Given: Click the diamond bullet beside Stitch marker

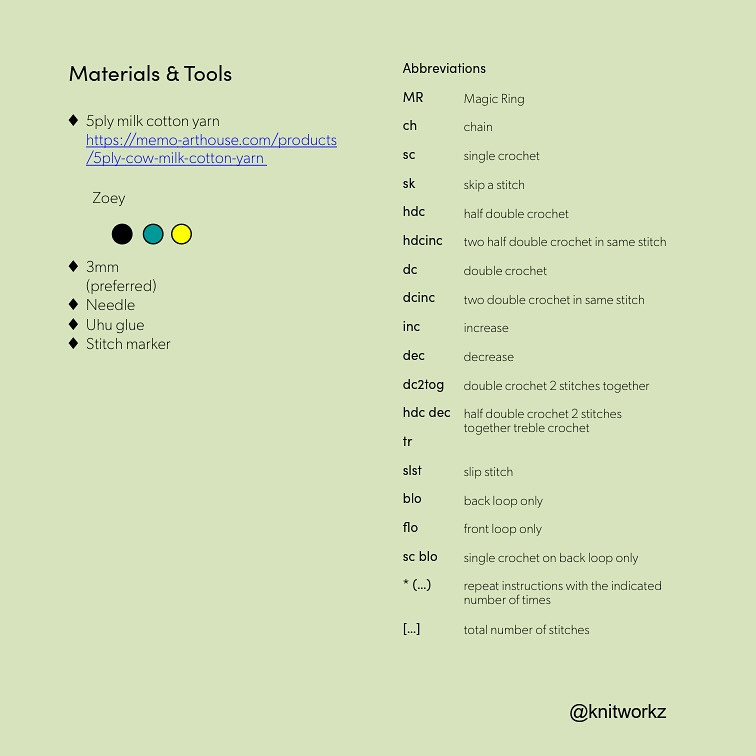Looking at the screenshot, I should point(73,343).
